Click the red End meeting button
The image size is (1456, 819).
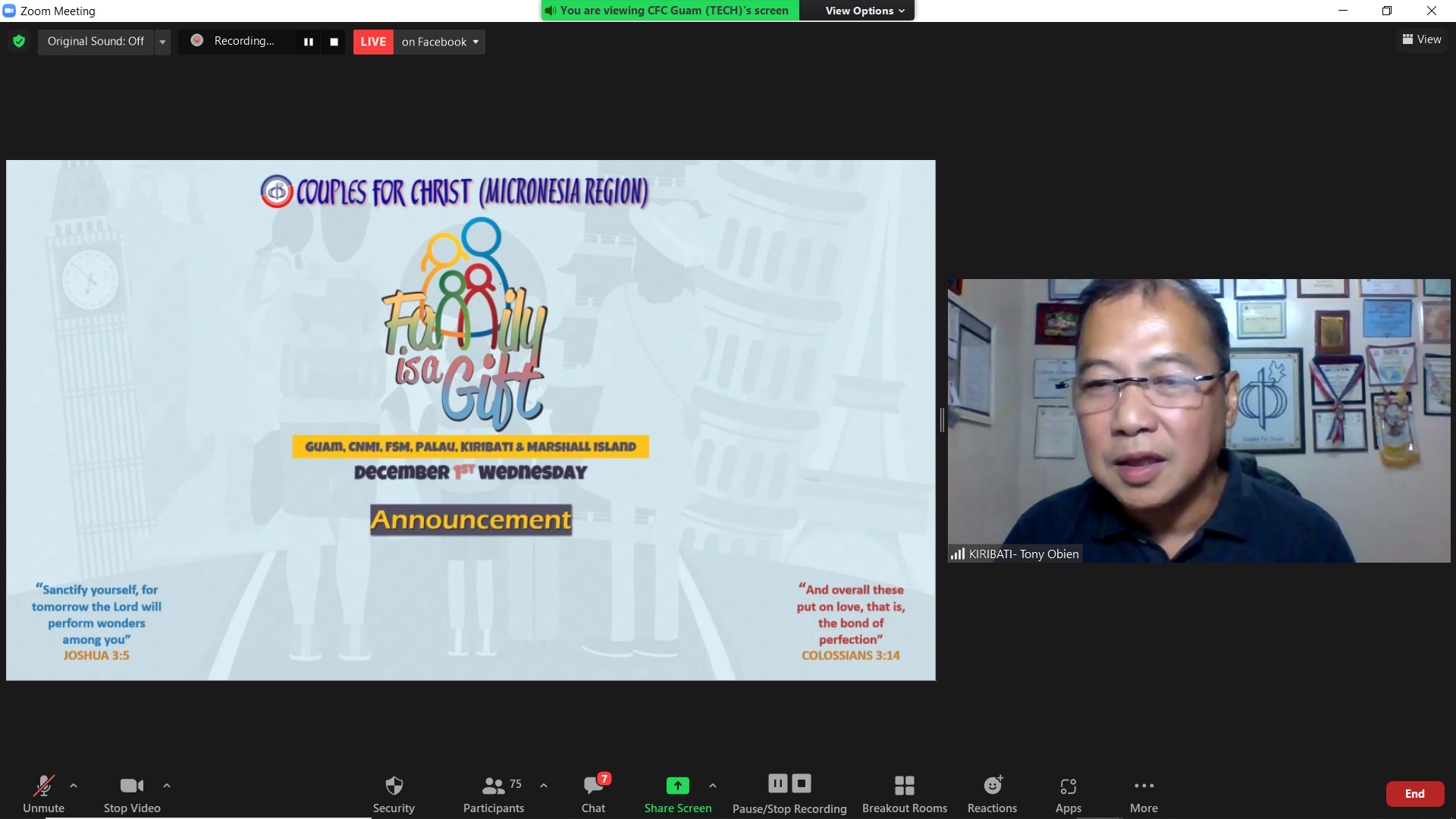click(1415, 794)
